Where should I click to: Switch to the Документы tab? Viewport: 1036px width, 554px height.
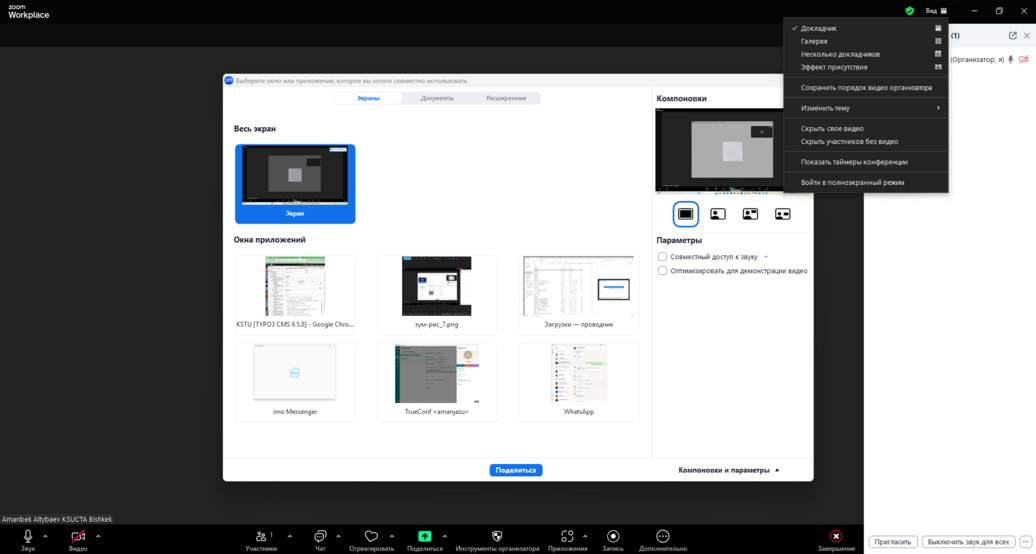pyautogui.click(x=437, y=98)
